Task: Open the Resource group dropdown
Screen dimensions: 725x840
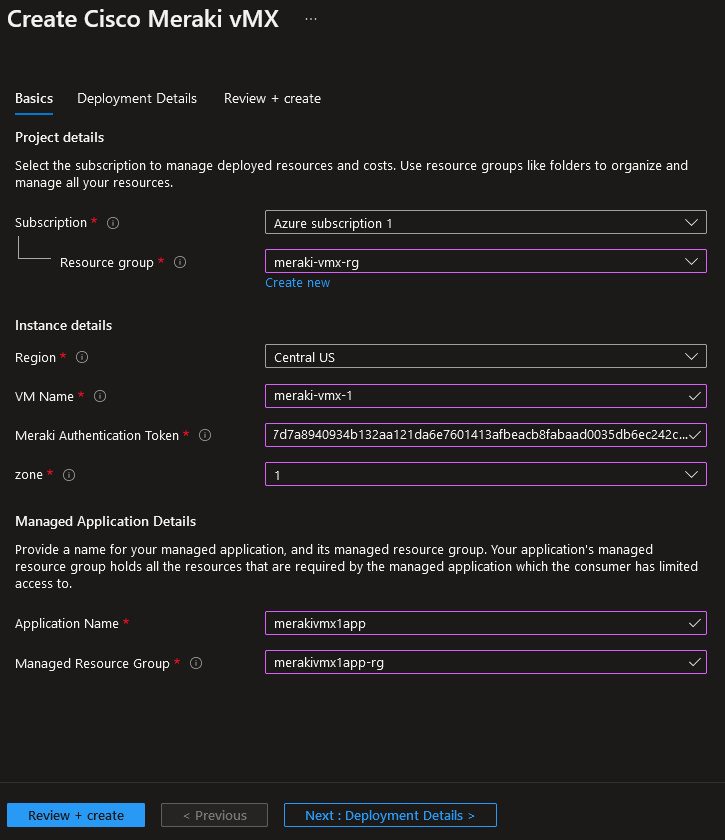Action: coord(485,262)
